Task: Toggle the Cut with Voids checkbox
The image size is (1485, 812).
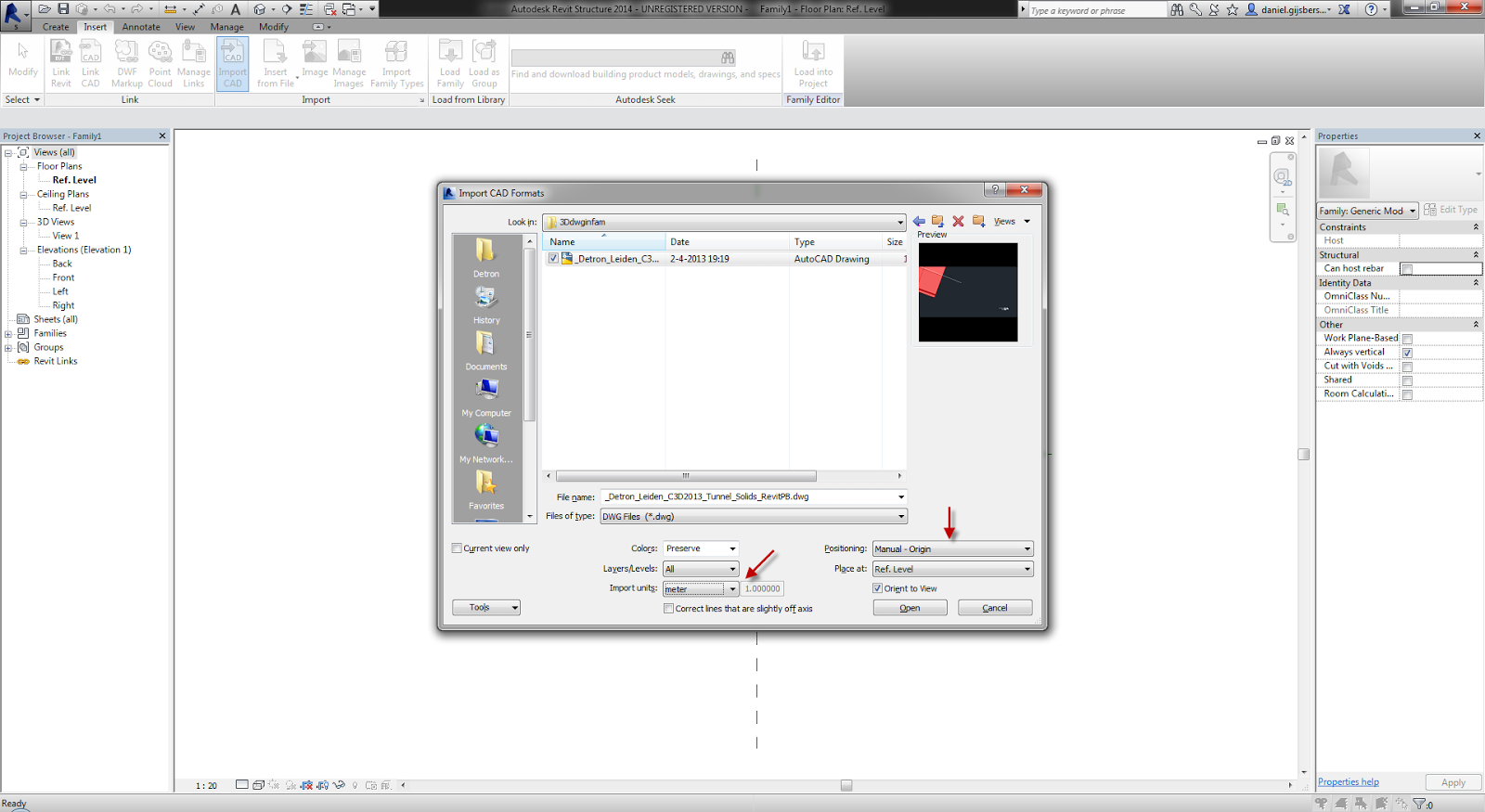Action: tap(1407, 367)
